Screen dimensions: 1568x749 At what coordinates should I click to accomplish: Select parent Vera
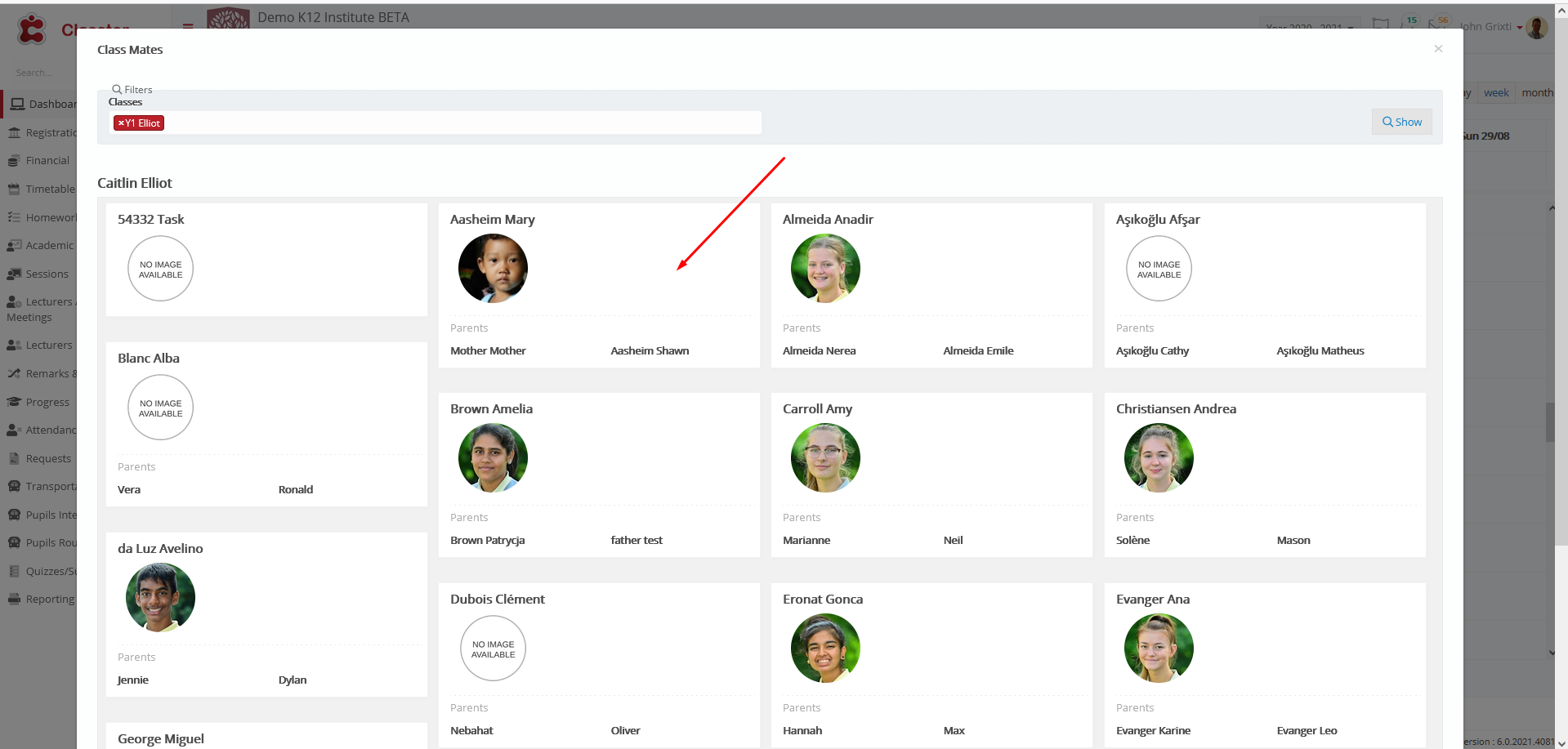click(129, 489)
